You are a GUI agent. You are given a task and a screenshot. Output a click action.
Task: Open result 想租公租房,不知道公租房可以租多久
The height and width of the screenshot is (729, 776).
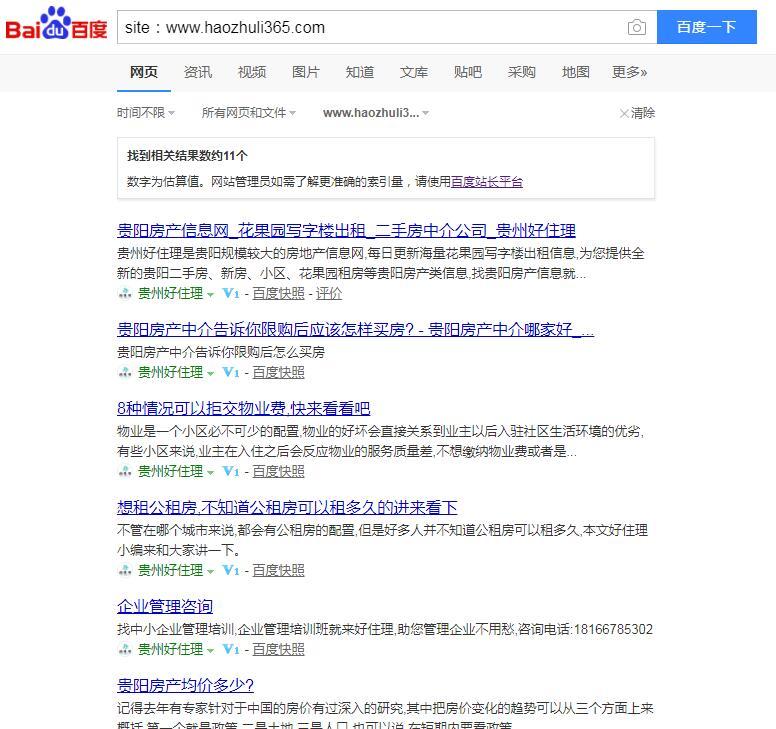287,507
